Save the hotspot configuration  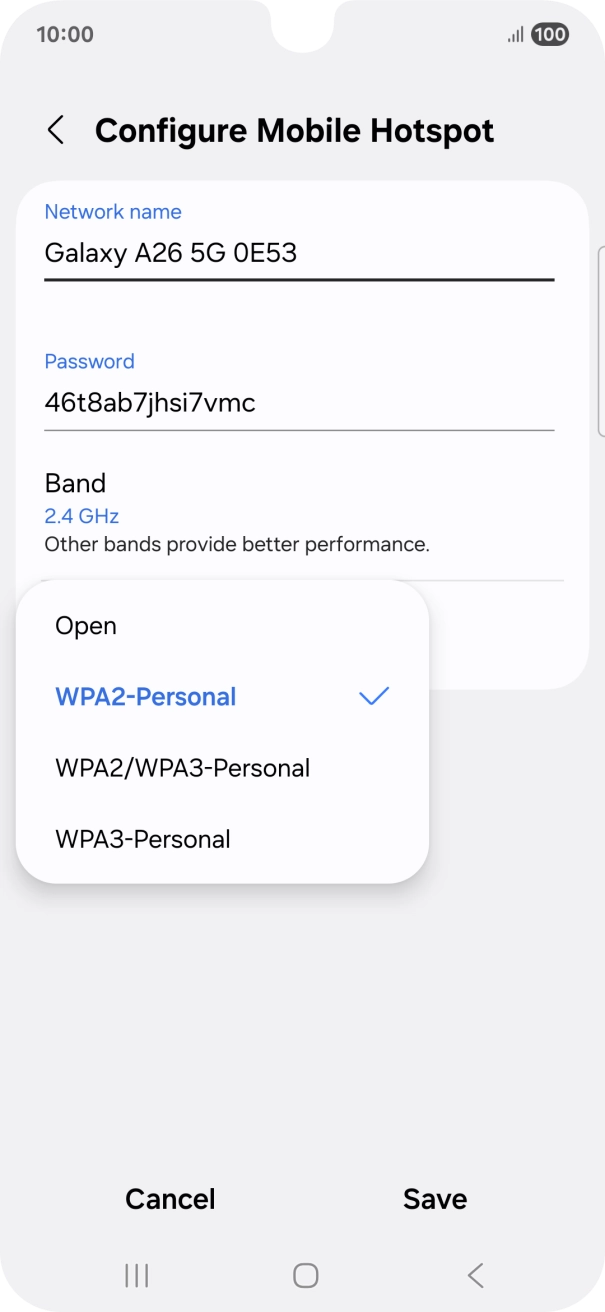click(x=434, y=1198)
